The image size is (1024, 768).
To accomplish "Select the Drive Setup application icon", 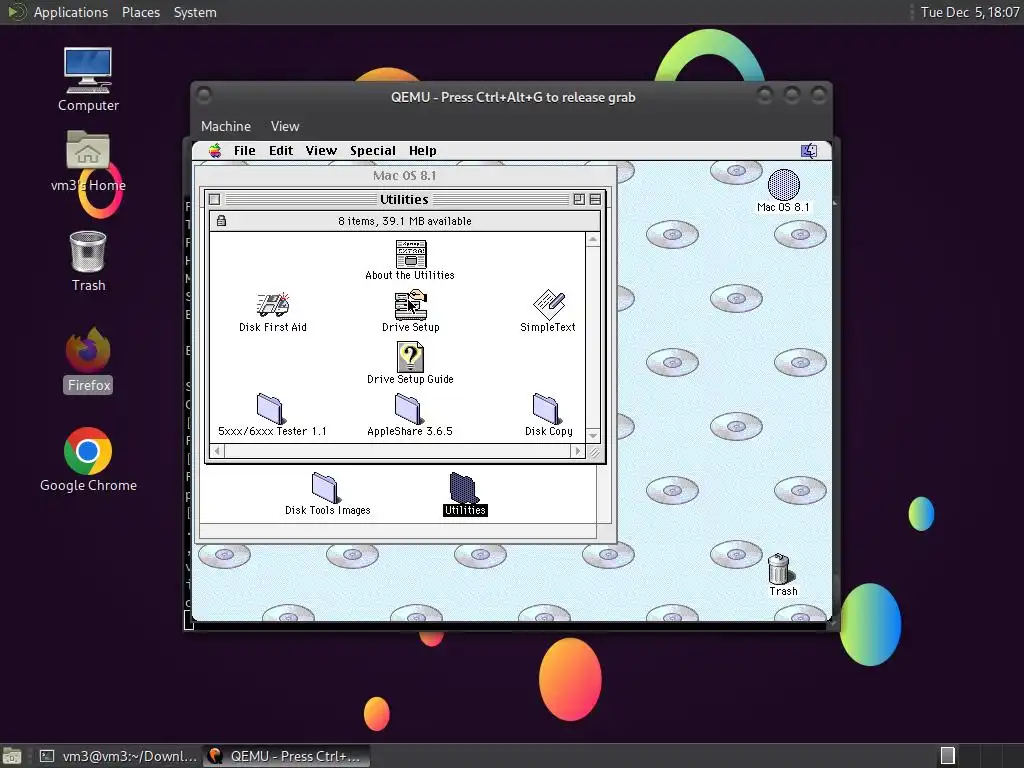I will (x=411, y=305).
